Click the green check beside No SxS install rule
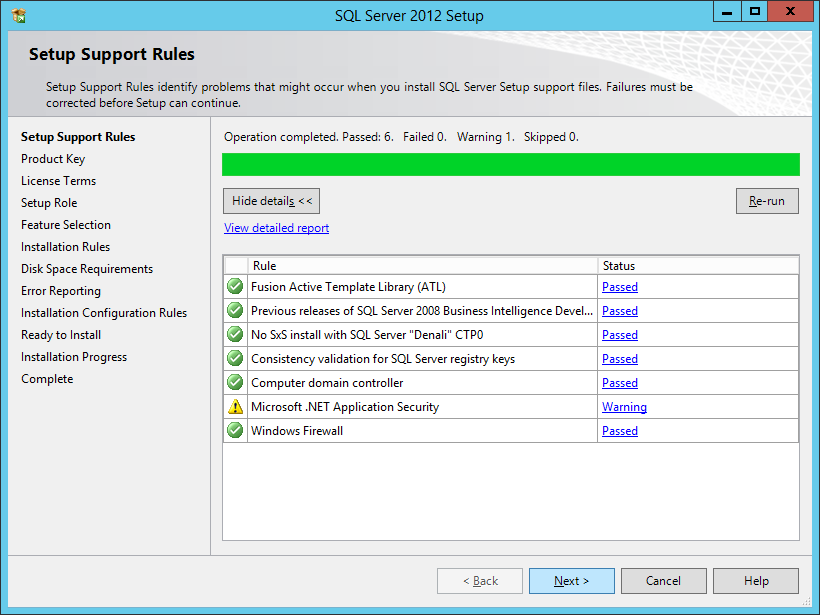 (234, 334)
